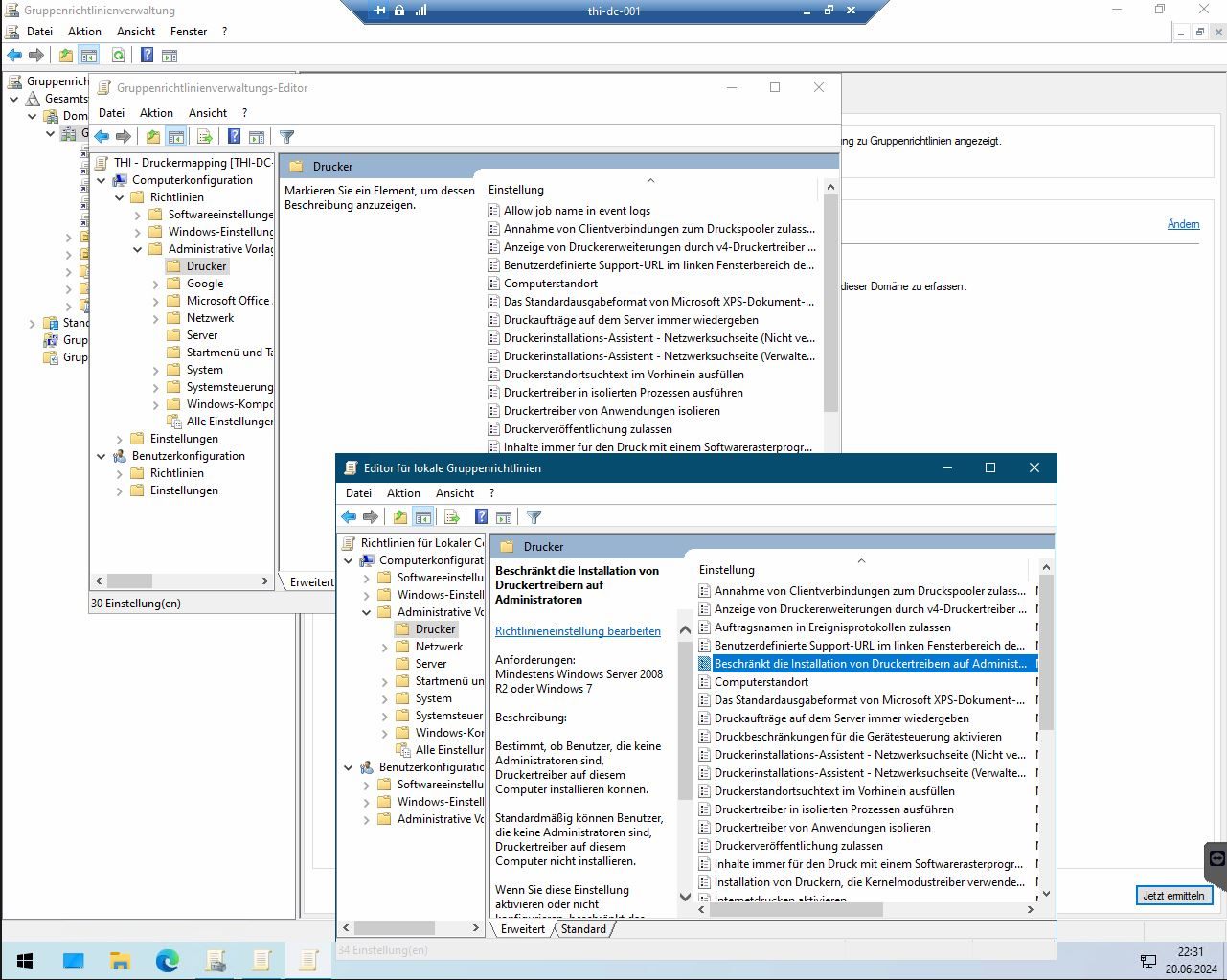1227x980 pixels.
Task: Open Datei menu in local policy editor
Action: pos(358,493)
